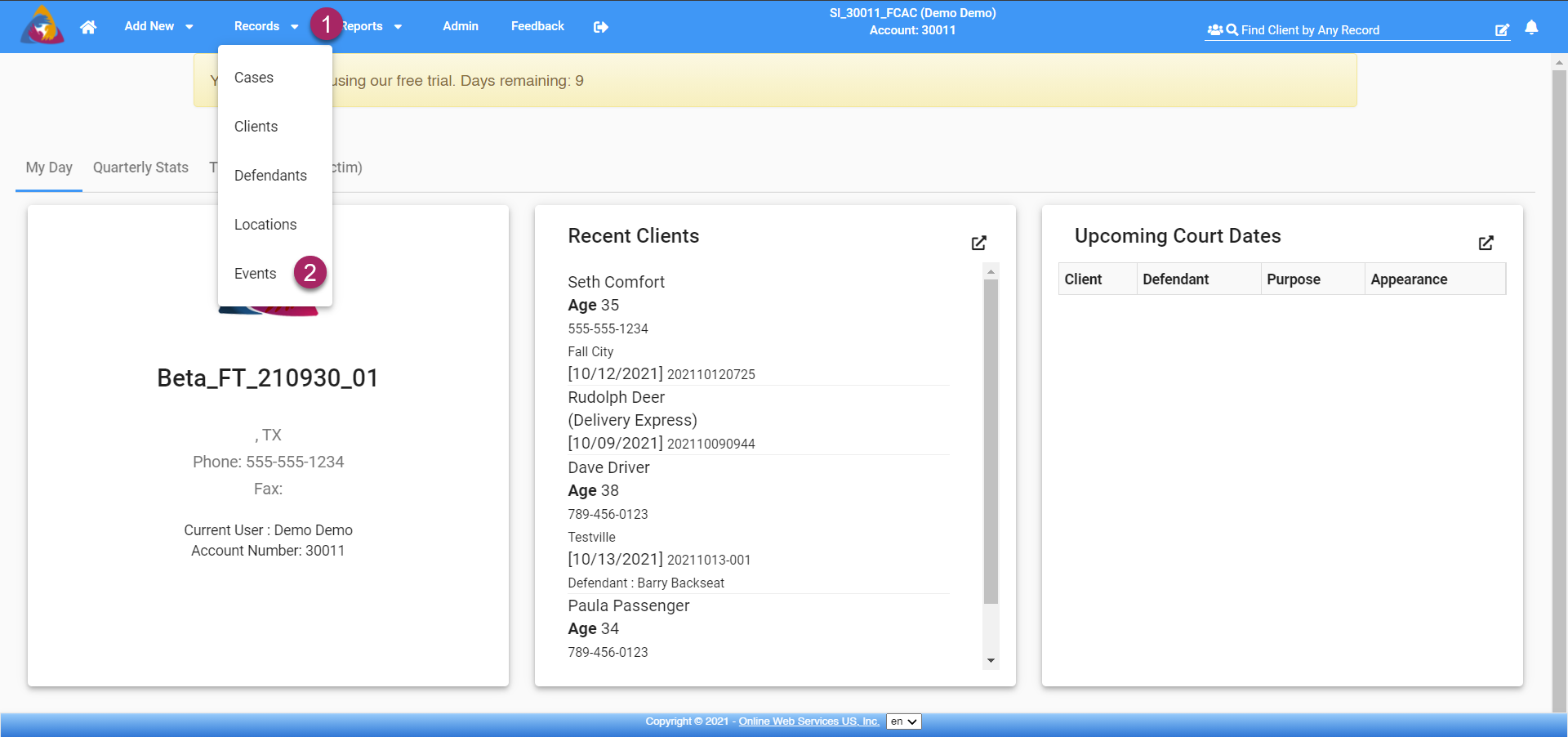Click the application logo icon
Image resolution: width=1568 pixels, height=737 pixels.
coord(42,25)
